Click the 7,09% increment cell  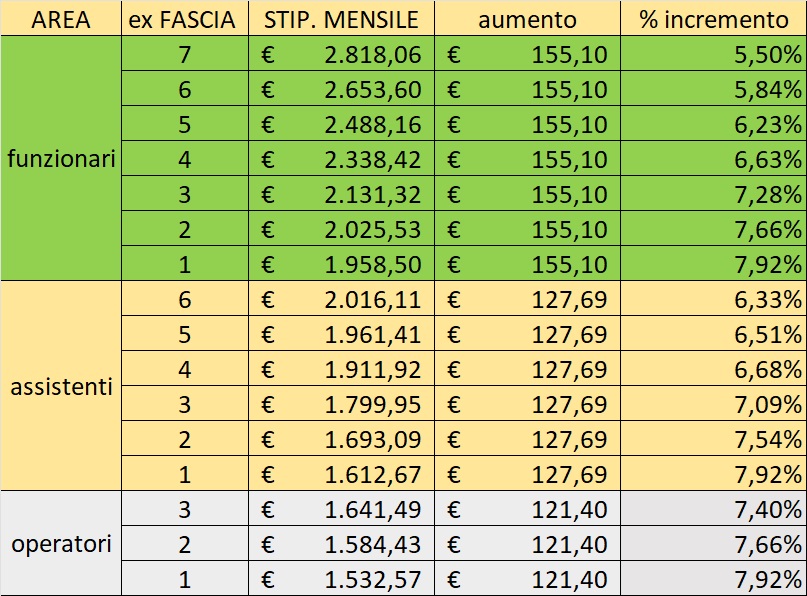[x=713, y=404]
